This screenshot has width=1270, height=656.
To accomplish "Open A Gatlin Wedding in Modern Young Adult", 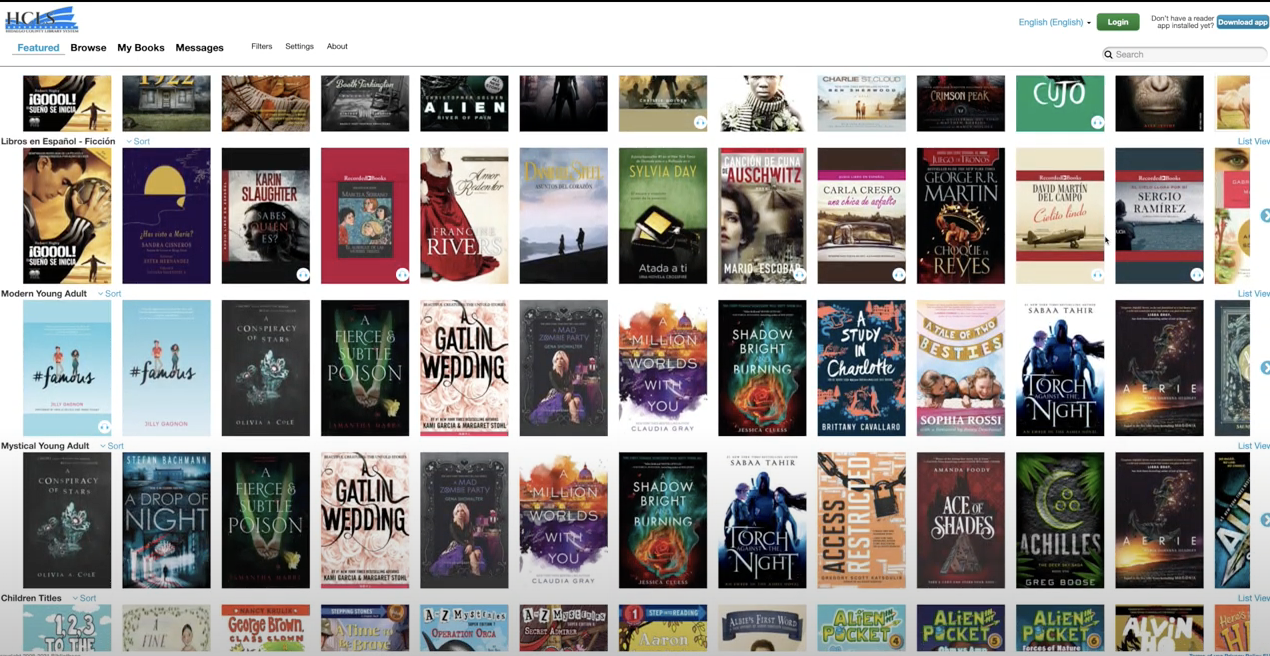I will (x=464, y=368).
